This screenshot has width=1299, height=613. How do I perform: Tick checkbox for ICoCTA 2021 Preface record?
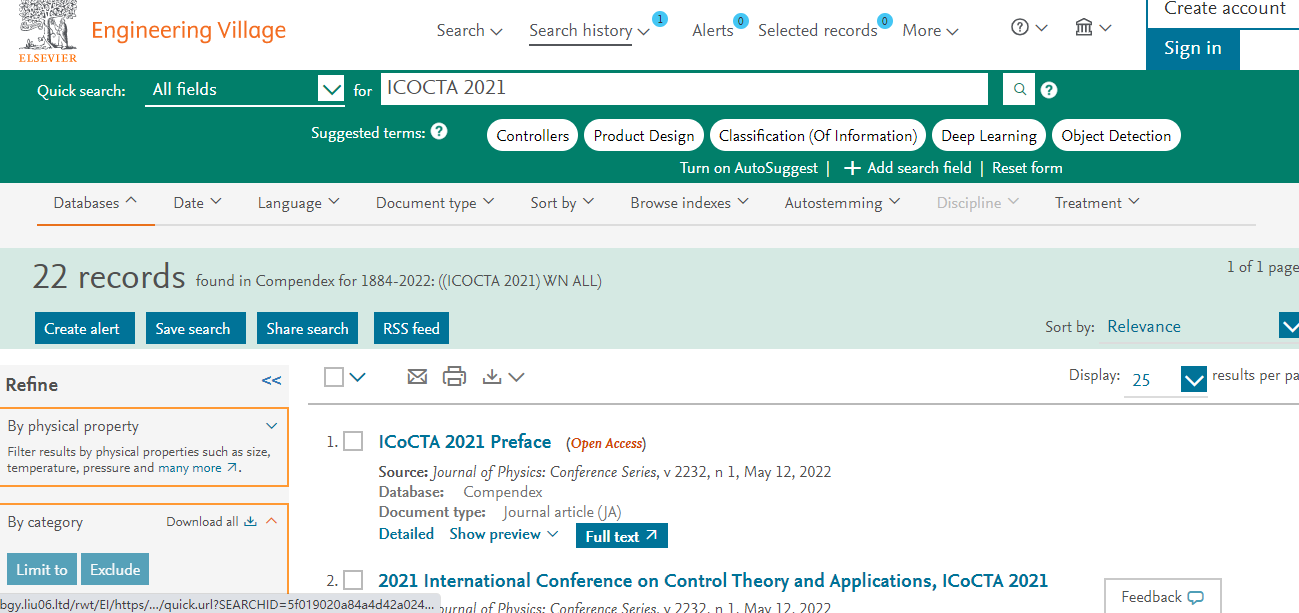click(x=353, y=441)
